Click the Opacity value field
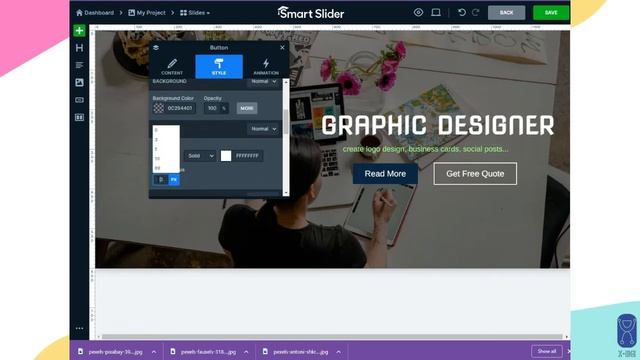The height and width of the screenshot is (360, 640). [x=212, y=108]
